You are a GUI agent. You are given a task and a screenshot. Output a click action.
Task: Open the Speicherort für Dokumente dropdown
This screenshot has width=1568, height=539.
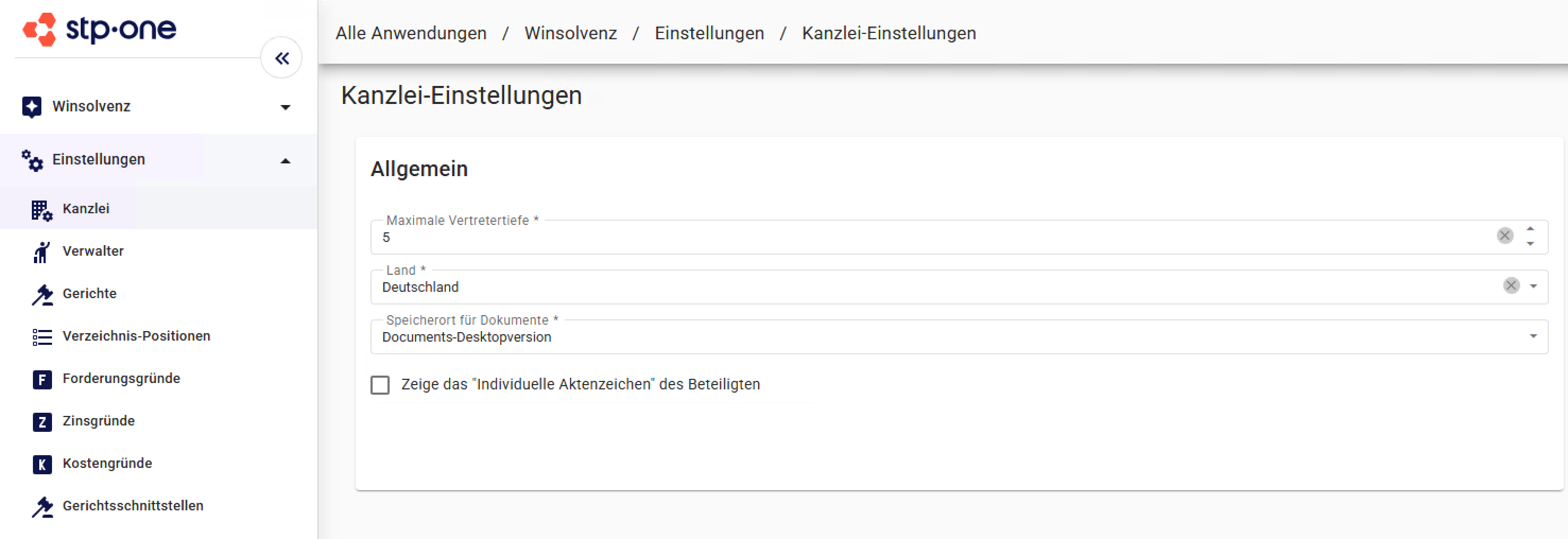[x=1533, y=336]
